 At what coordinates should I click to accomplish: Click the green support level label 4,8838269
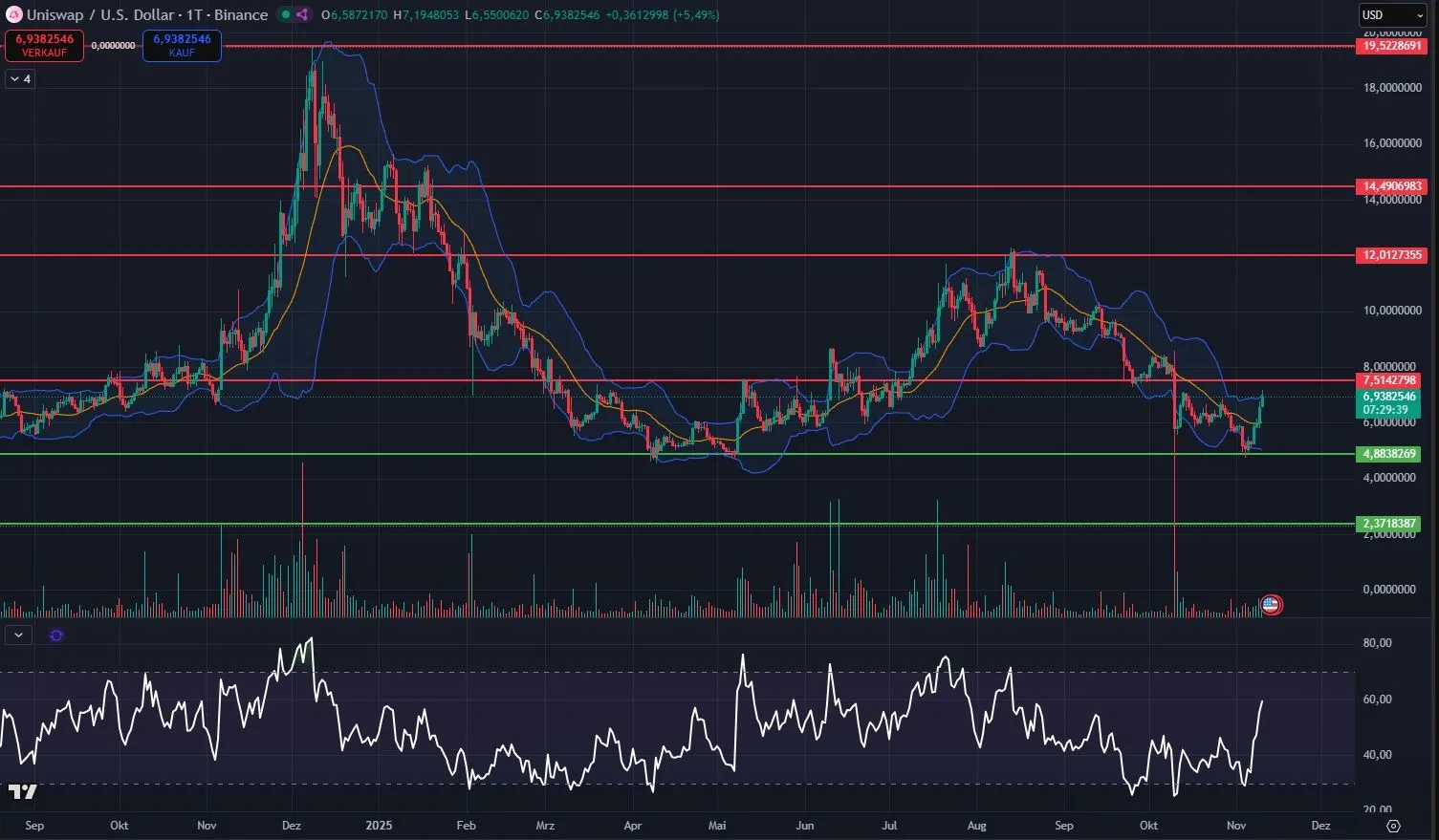1387,454
